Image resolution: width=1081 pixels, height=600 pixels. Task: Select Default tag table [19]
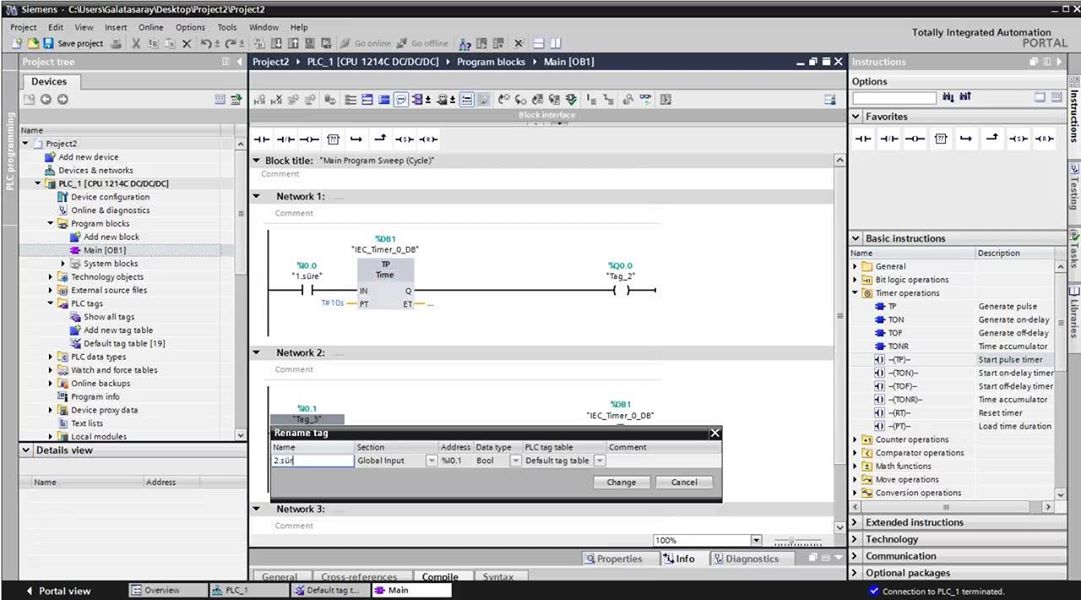tap(124, 343)
